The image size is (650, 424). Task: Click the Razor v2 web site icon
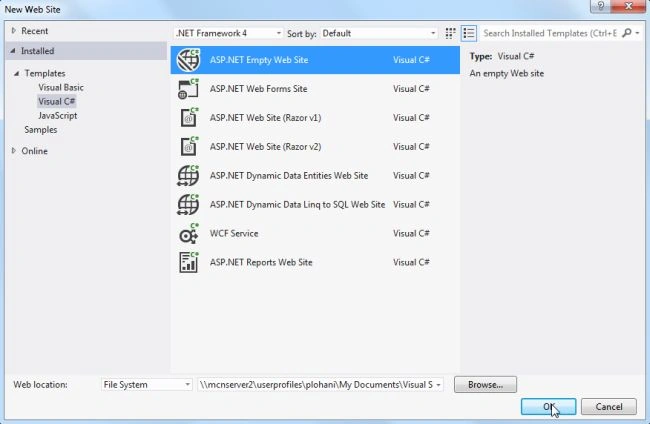pyautogui.click(x=189, y=147)
